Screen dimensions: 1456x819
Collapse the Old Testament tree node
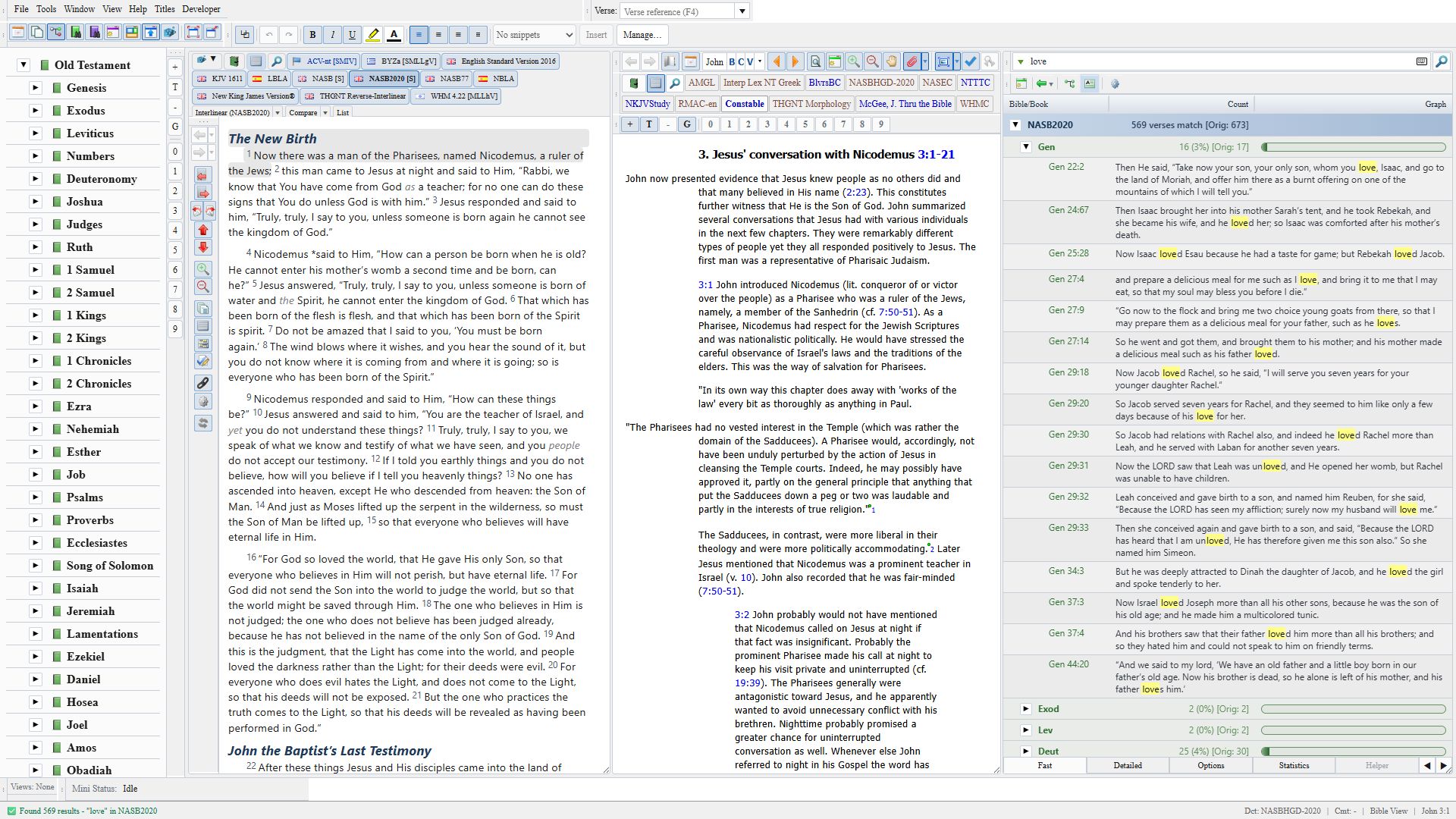coord(24,65)
